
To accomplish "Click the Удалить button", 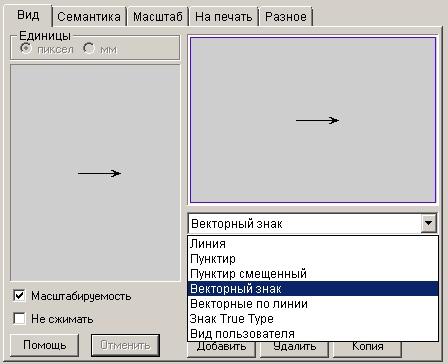I will point(295,348).
